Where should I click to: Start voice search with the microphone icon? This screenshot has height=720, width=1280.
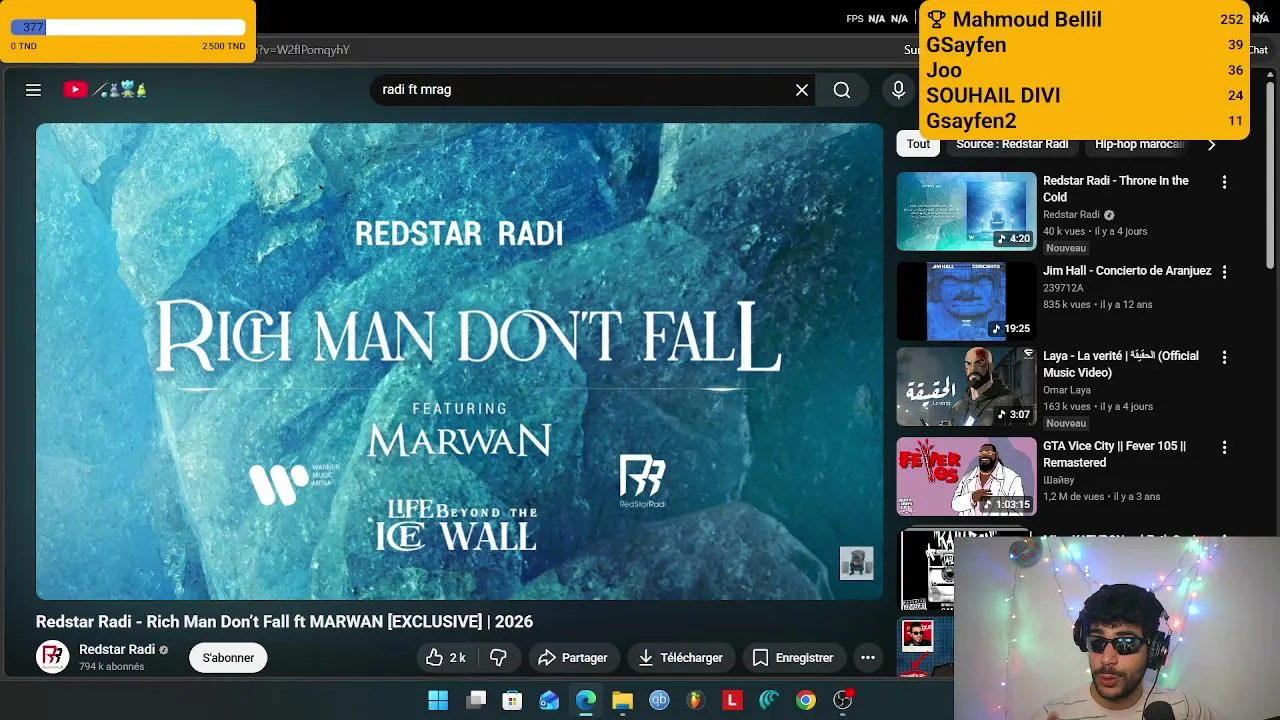click(898, 90)
